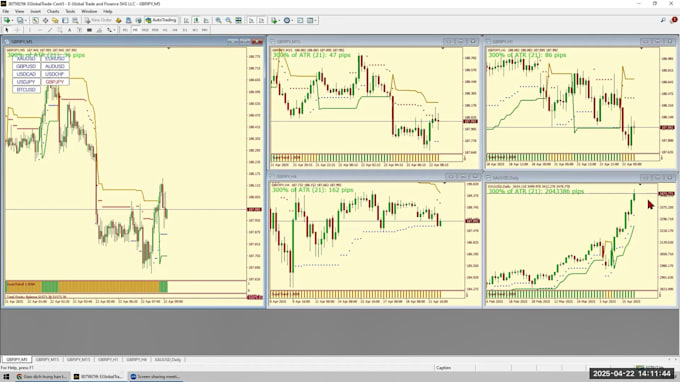Load AUDUSD symbol button on chart
680x382 pixels.
pyautogui.click(x=55, y=66)
